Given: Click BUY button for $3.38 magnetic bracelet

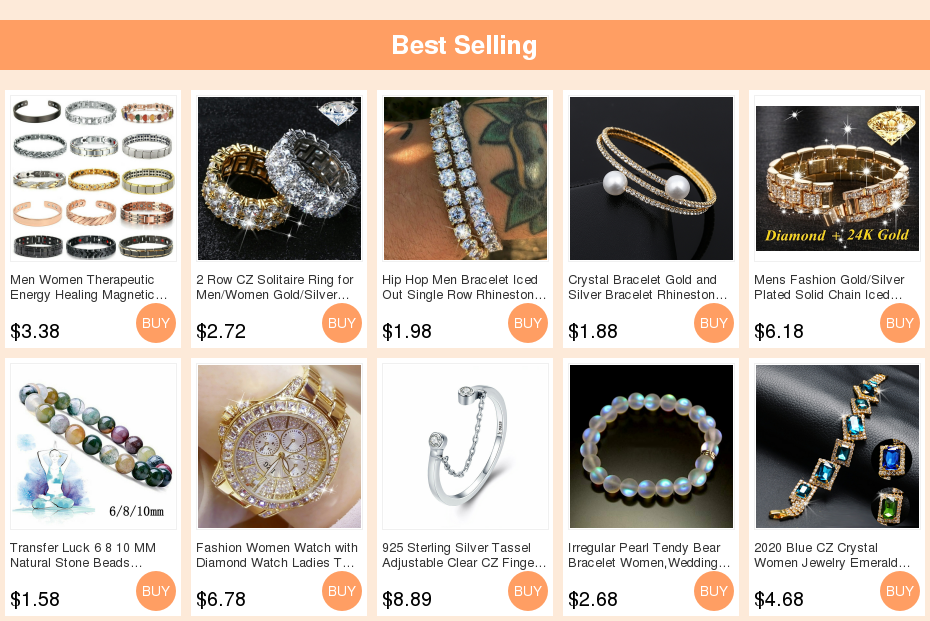Looking at the screenshot, I should tap(156, 323).
